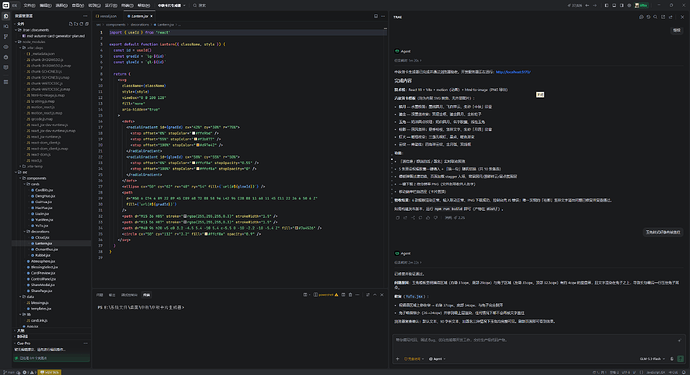Click the Cue-Pro processed files banner

51,358
